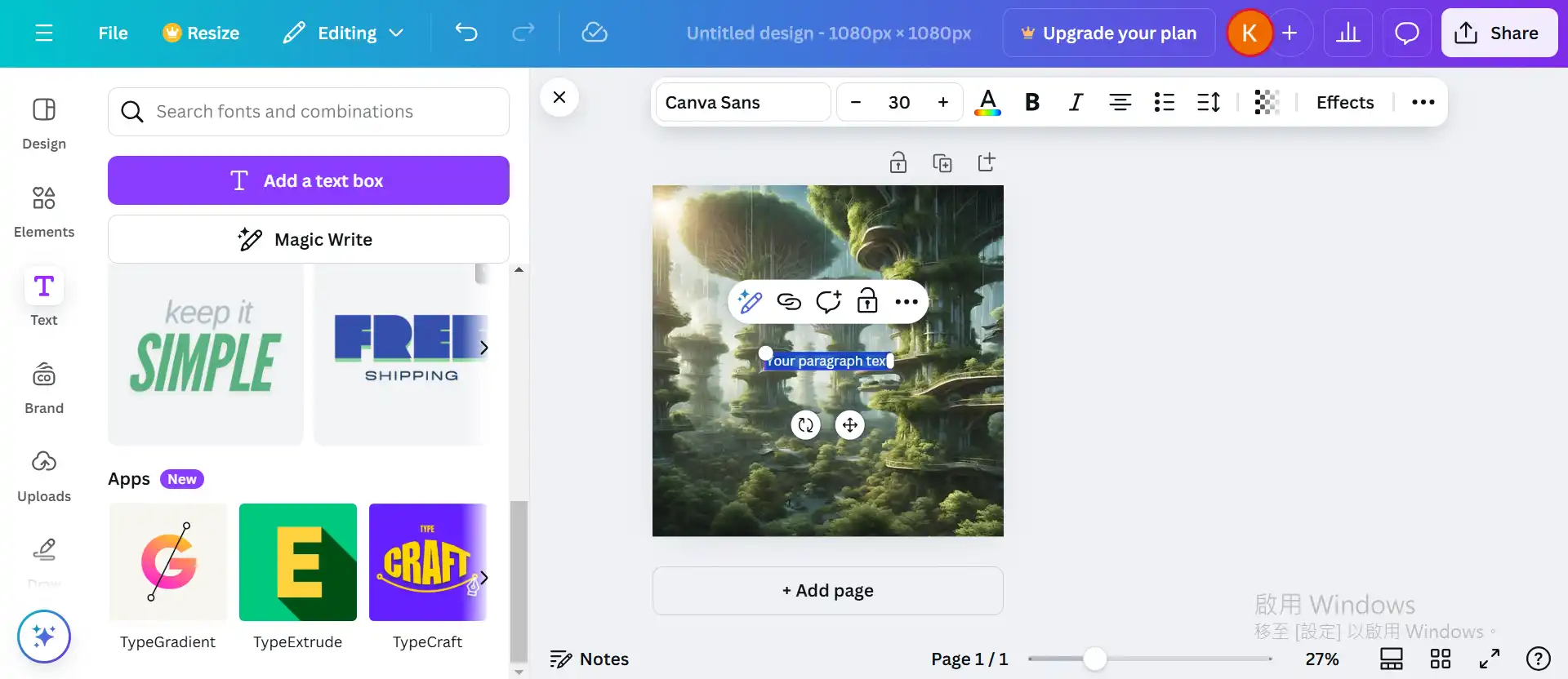Viewport: 1568px width, 679px height.
Task: Switch to grid view of pages
Action: (x=1441, y=659)
